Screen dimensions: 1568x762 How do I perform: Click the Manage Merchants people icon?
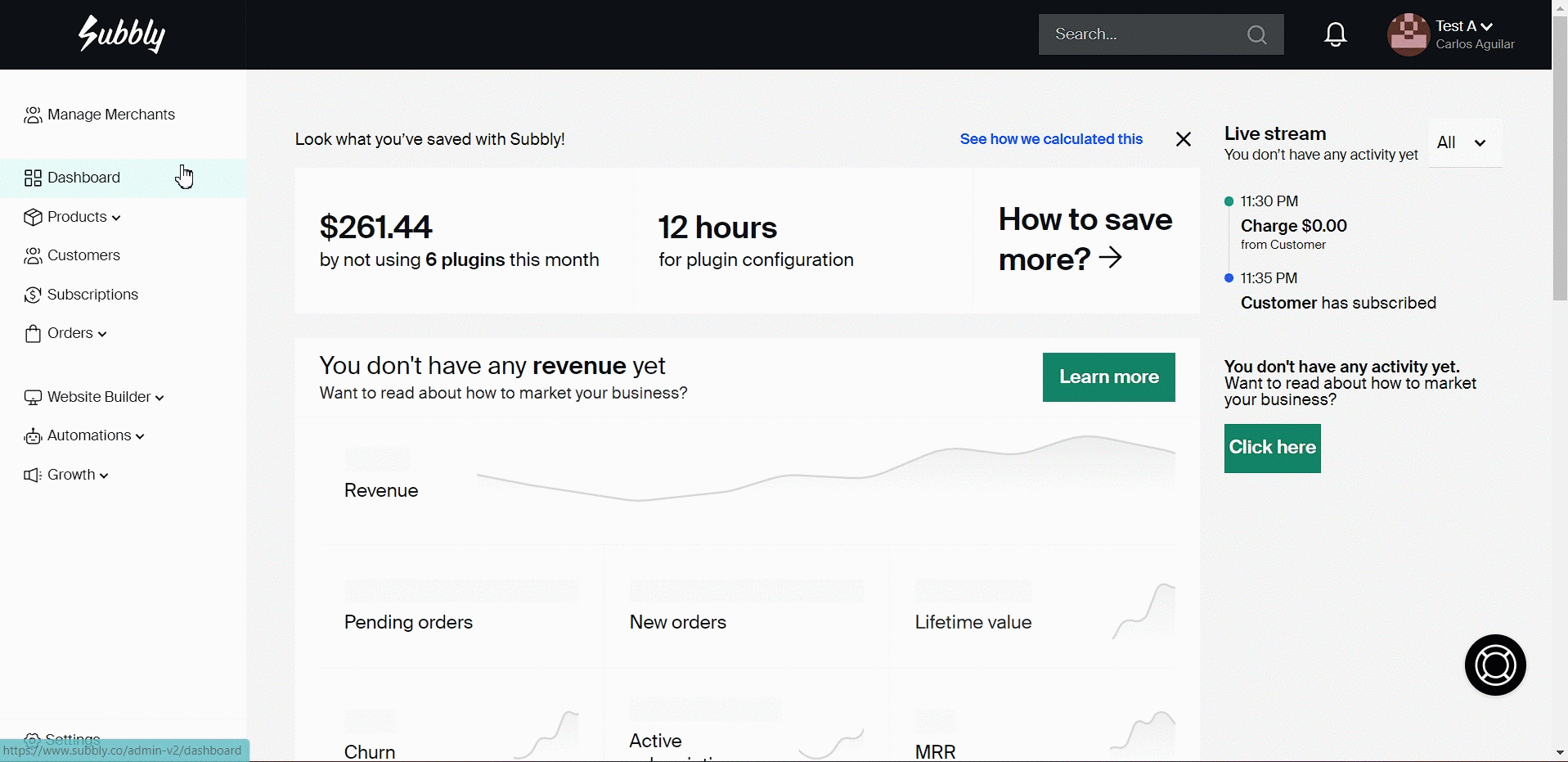(33, 115)
